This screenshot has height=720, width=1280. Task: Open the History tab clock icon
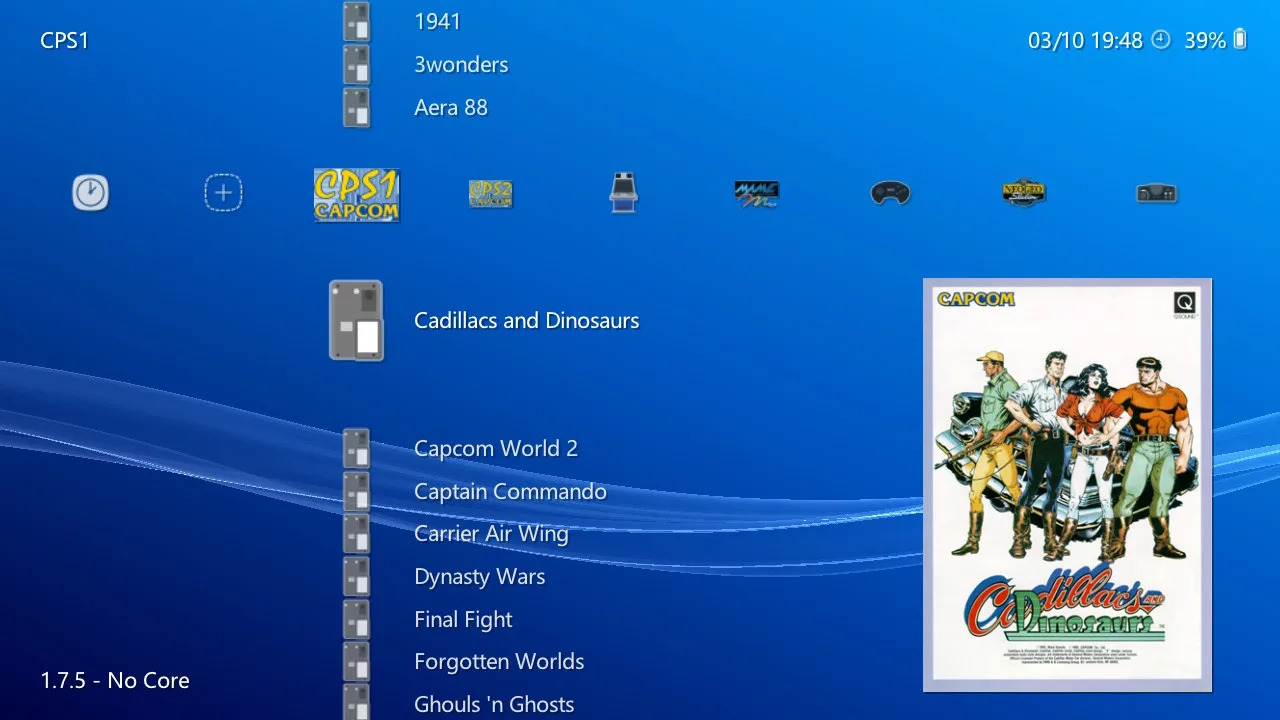pyautogui.click(x=90, y=192)
